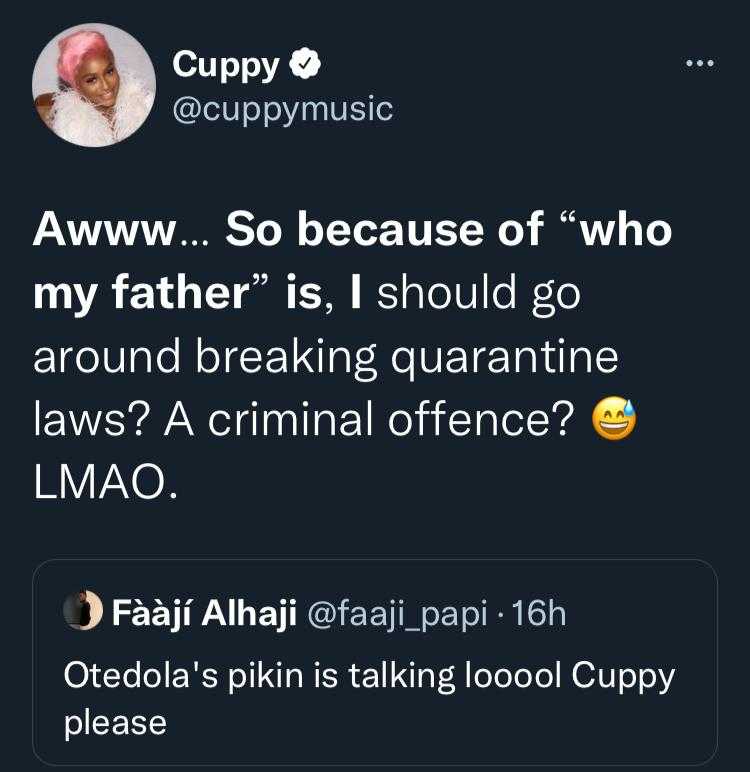Click the sweat-smile emoji in the tweet
This screenshot has width=750, height=772.
(614, 418)
